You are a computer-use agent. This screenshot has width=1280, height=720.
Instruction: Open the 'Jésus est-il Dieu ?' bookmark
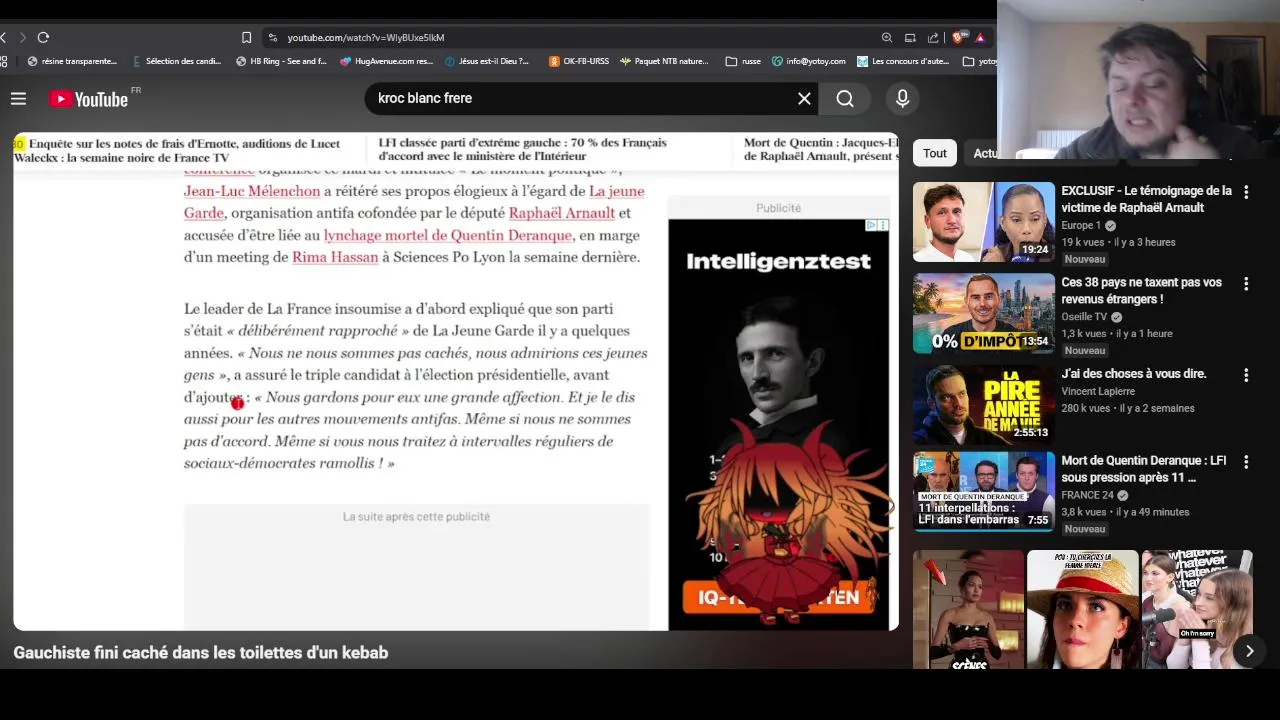pyautogui.click(x=487, y=61)
